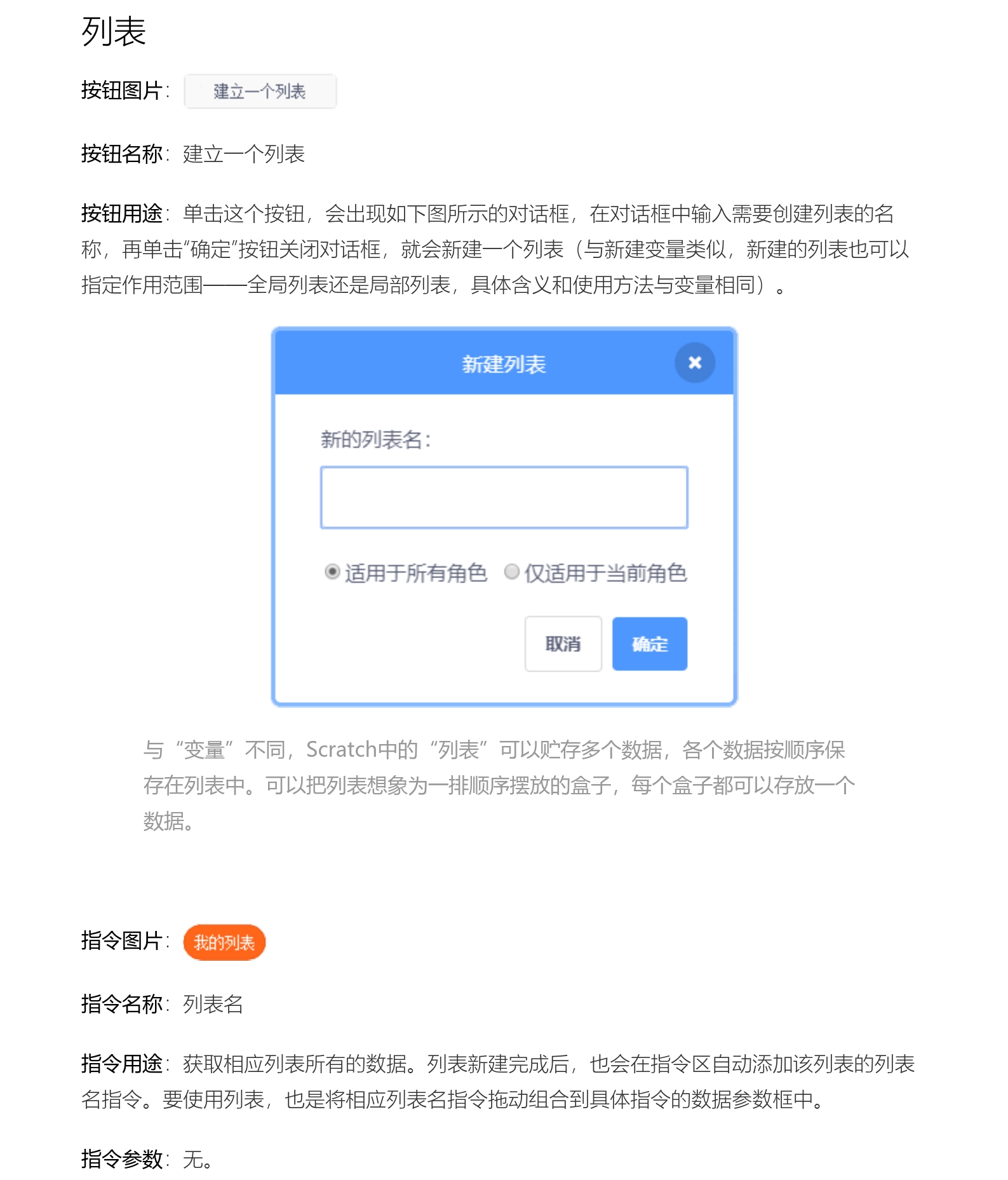
Task: Click the 取消 button in the dialog
Action: click(563, 644)
